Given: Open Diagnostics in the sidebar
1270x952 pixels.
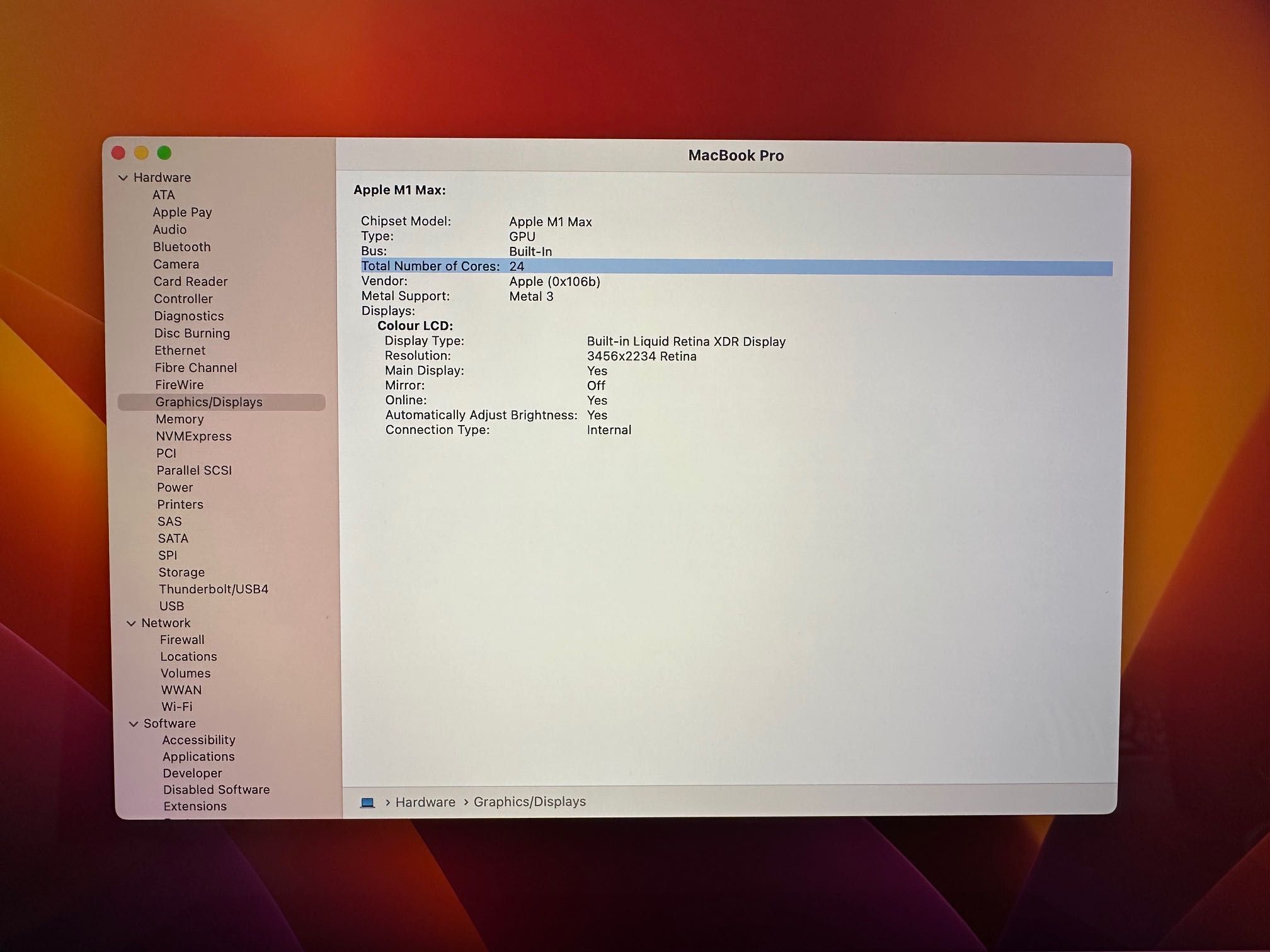Looking at the screenshot, I should (189, 316).
